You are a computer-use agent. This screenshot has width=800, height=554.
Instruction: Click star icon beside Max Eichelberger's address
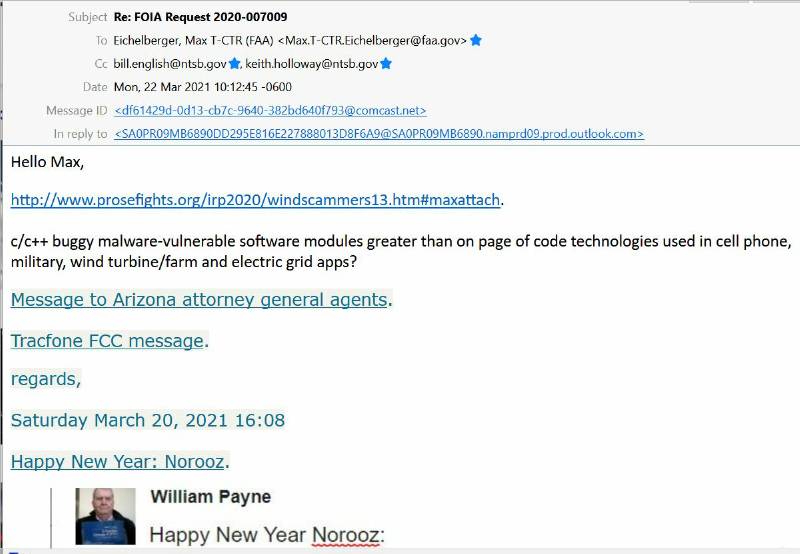476,40
